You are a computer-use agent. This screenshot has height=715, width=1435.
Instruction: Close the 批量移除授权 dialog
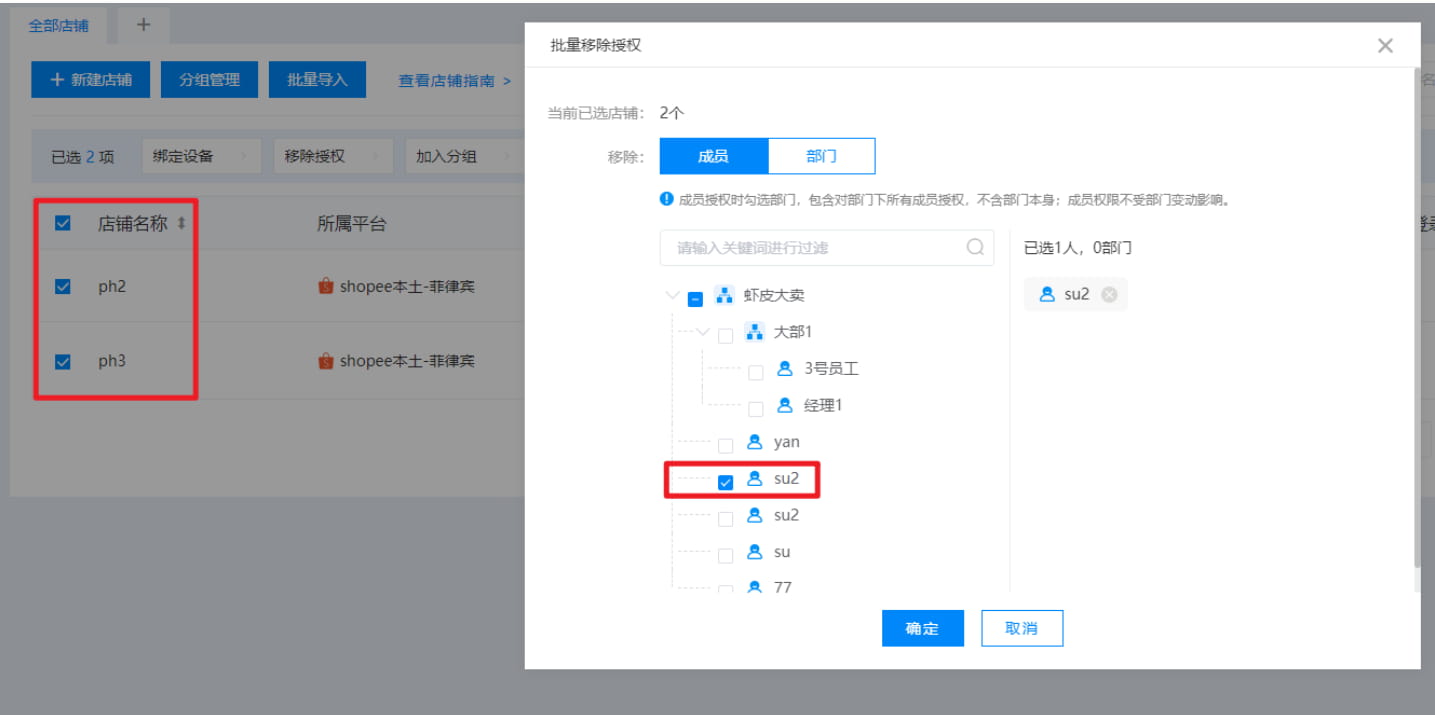point(1385,45)
